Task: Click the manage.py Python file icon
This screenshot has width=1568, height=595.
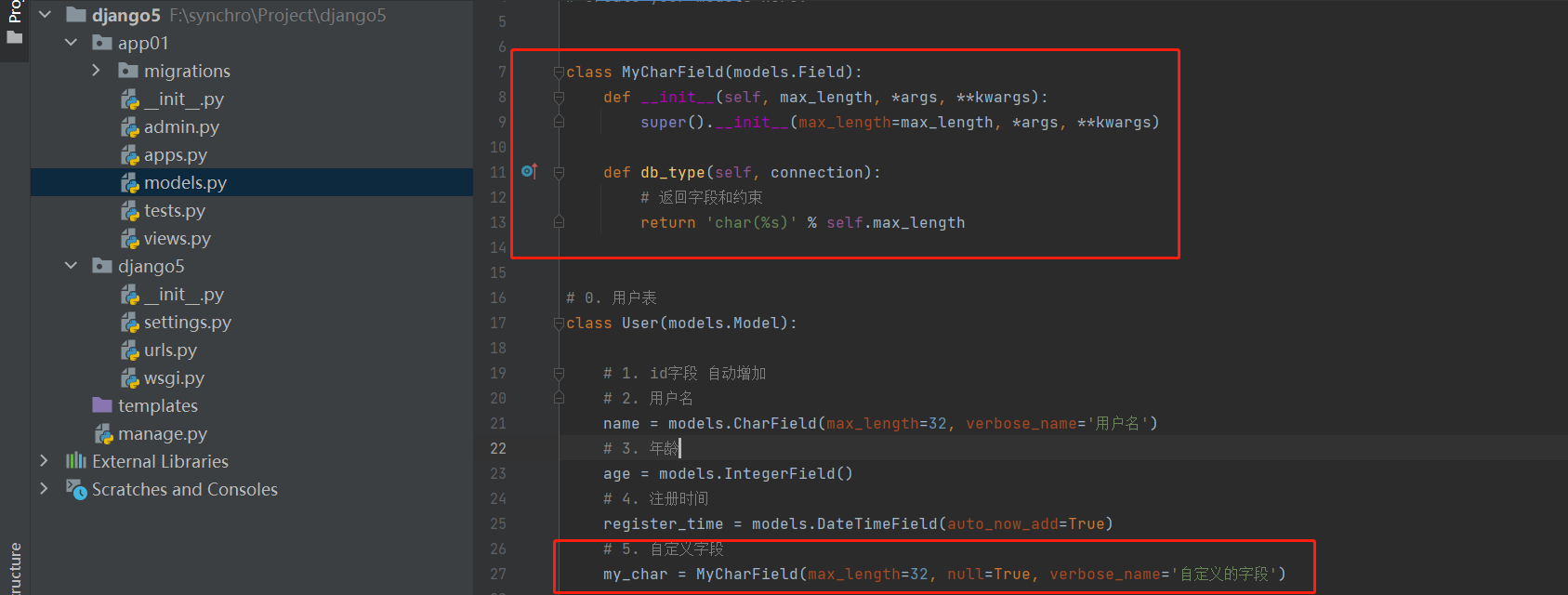Action: (x=103, y=434)
